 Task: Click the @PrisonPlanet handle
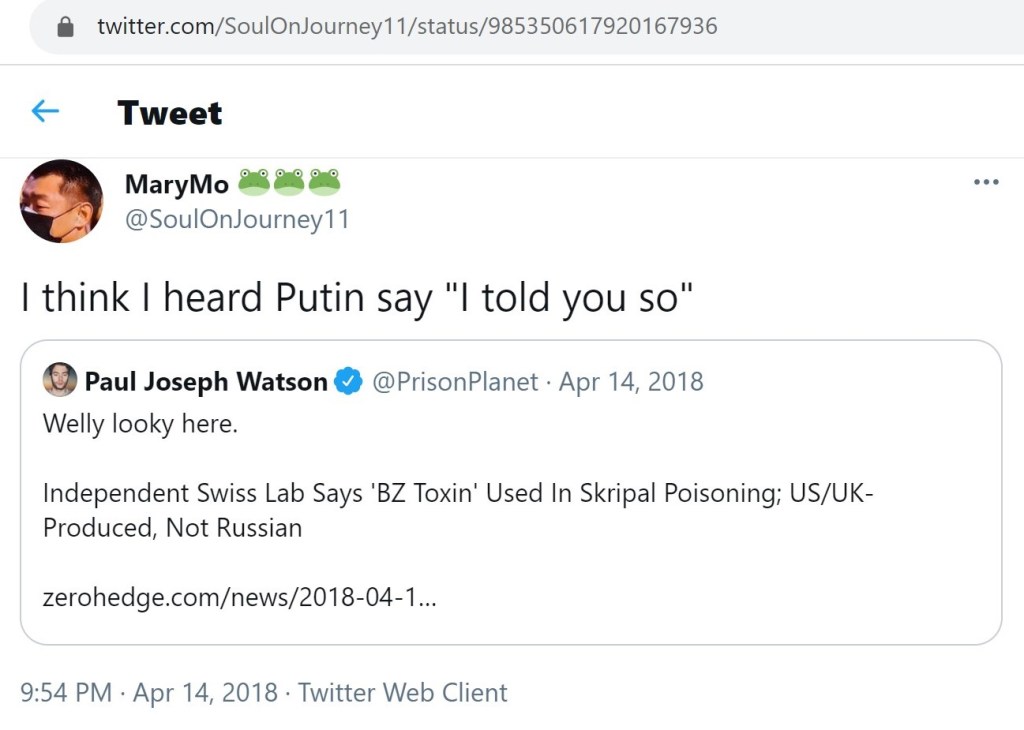(x=455, y=381)
